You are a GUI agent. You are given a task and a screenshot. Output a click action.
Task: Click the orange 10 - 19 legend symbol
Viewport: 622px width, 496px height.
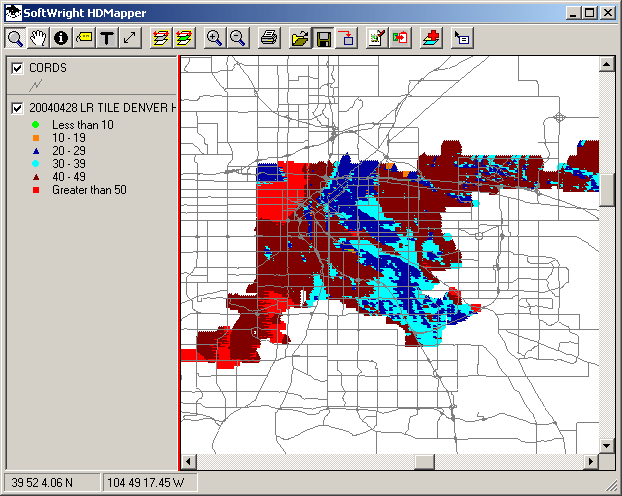tap(36, 138)
